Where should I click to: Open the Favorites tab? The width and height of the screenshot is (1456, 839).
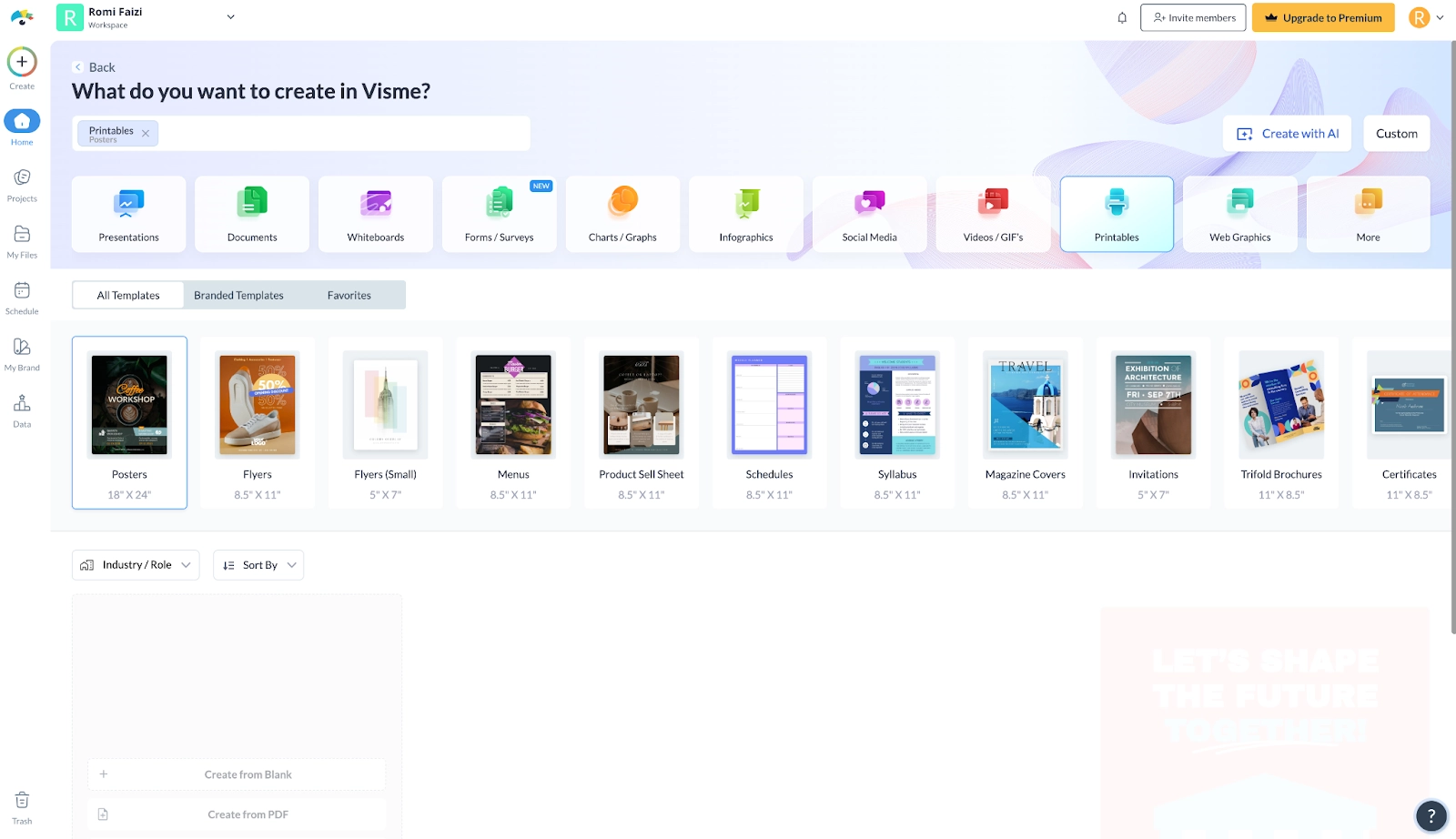click(349, 294)
